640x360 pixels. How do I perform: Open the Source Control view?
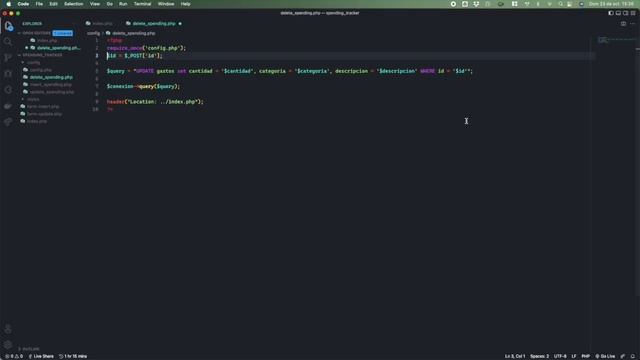coord(8,58)
